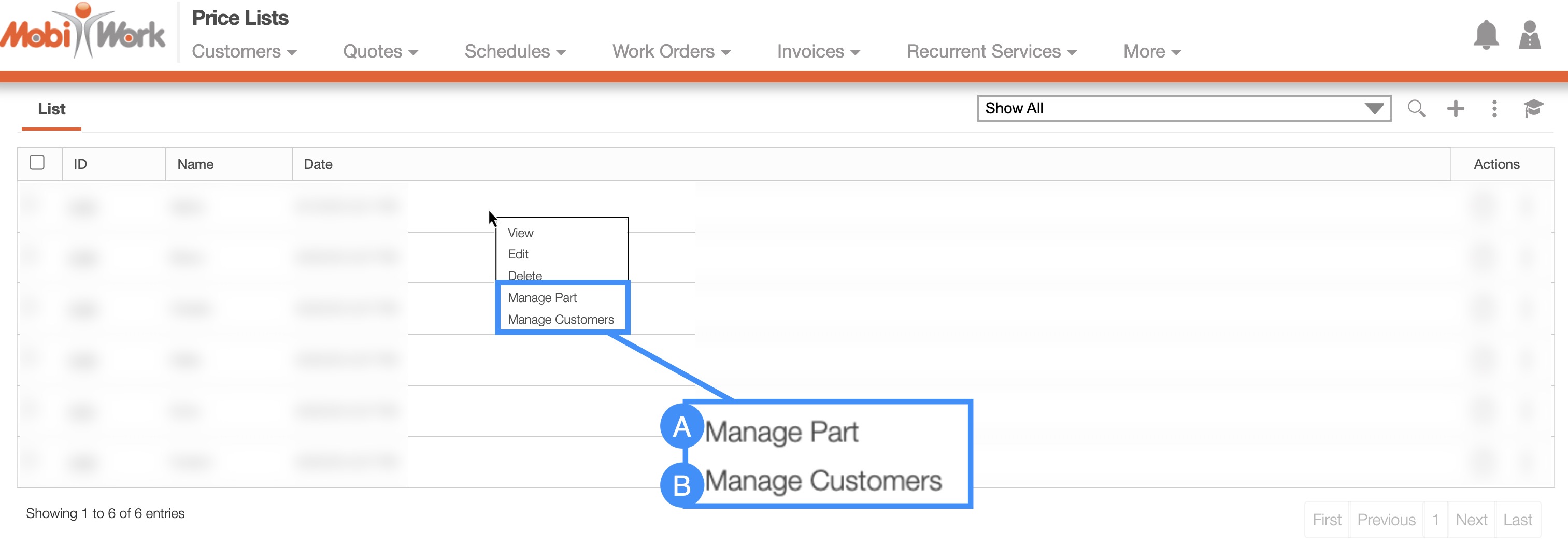Click the graduation cap help icon

point(1533,109)
